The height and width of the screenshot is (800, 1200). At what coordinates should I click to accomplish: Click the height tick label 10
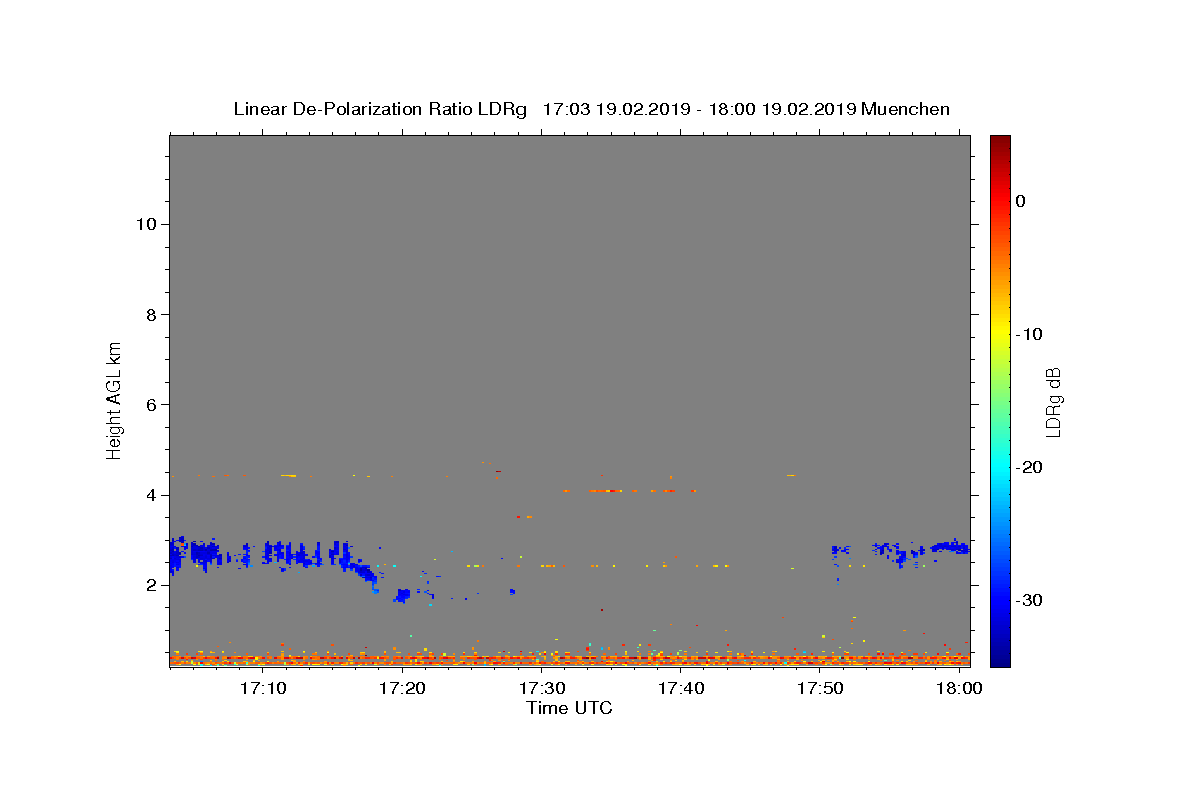point(145,224)
